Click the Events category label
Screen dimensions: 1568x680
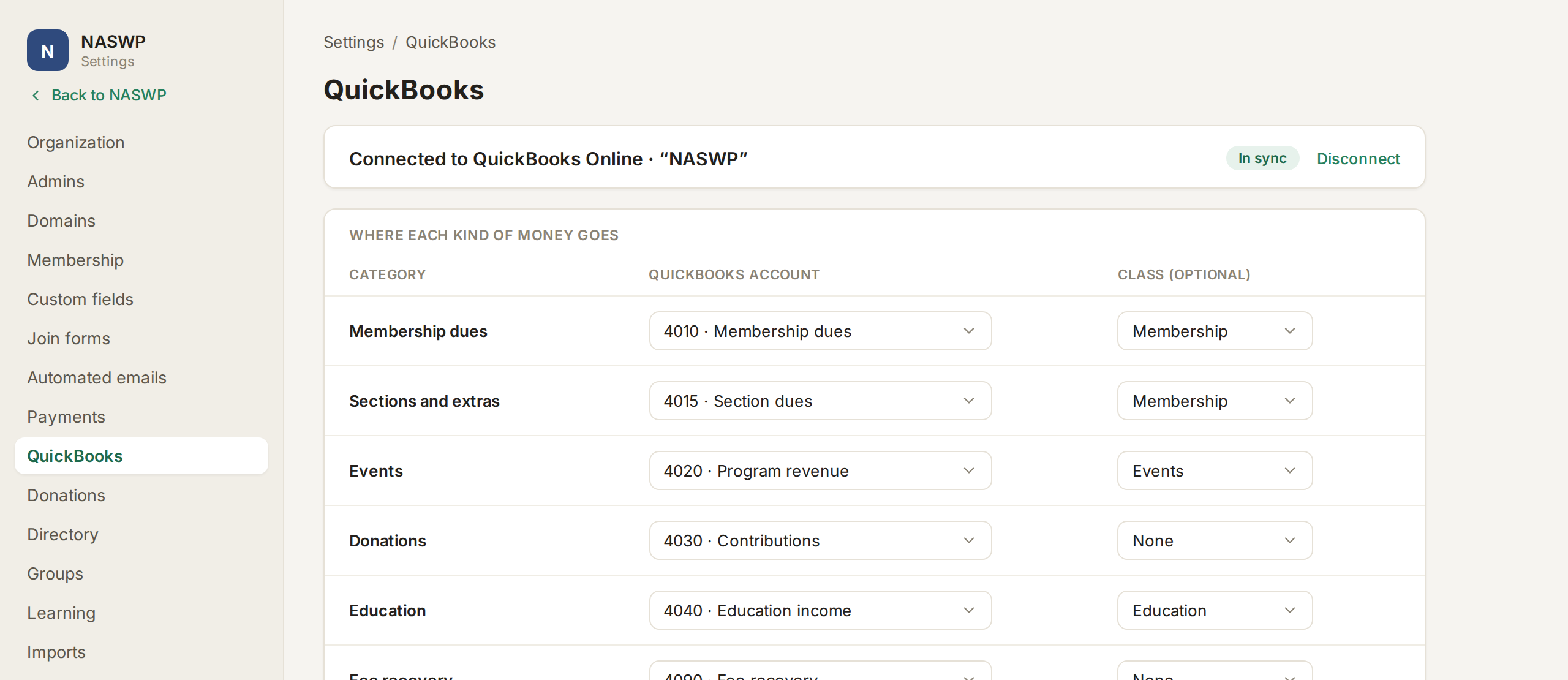coord(376,471)
